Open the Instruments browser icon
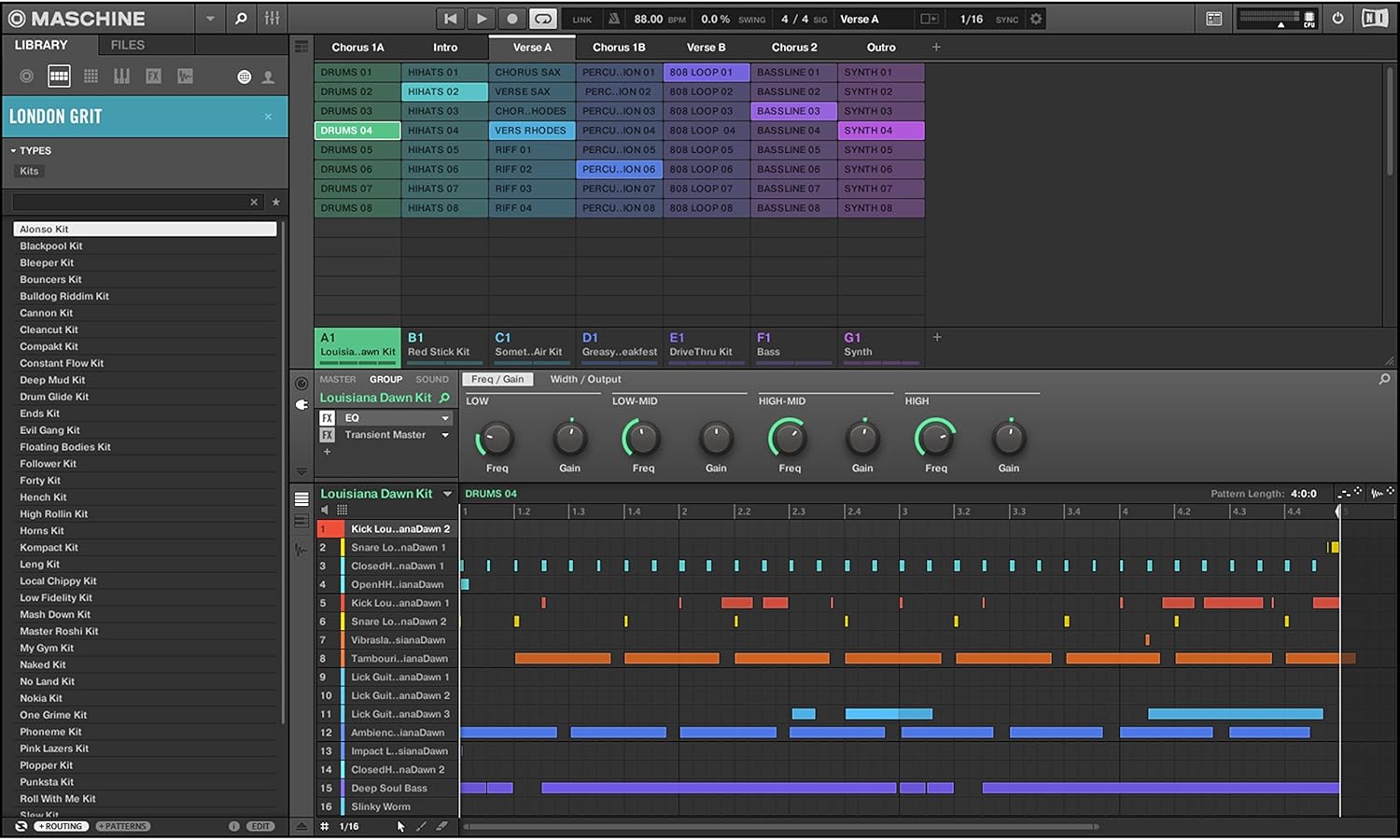This screenshot has height=840, width=1400. pos(121,76)
